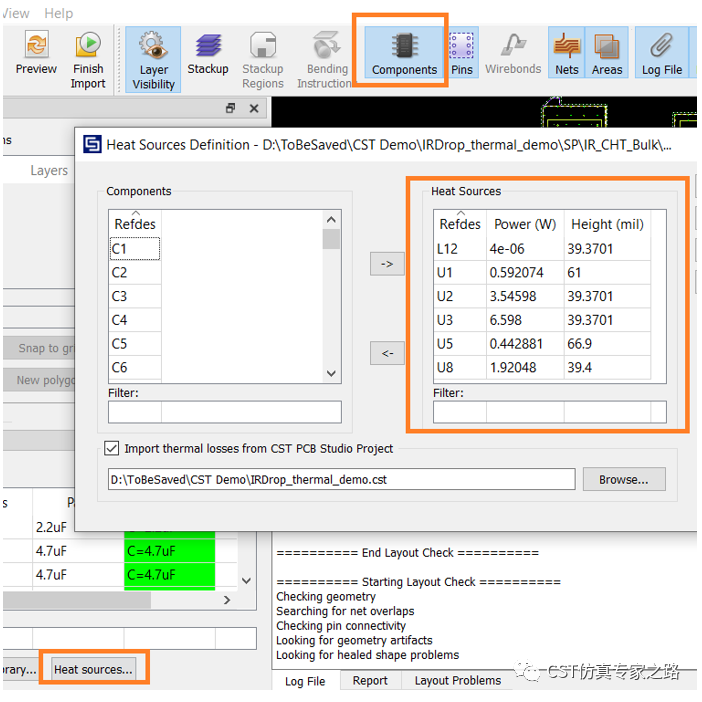
Task: Open the Areas tool
Action: click(607, 52)
